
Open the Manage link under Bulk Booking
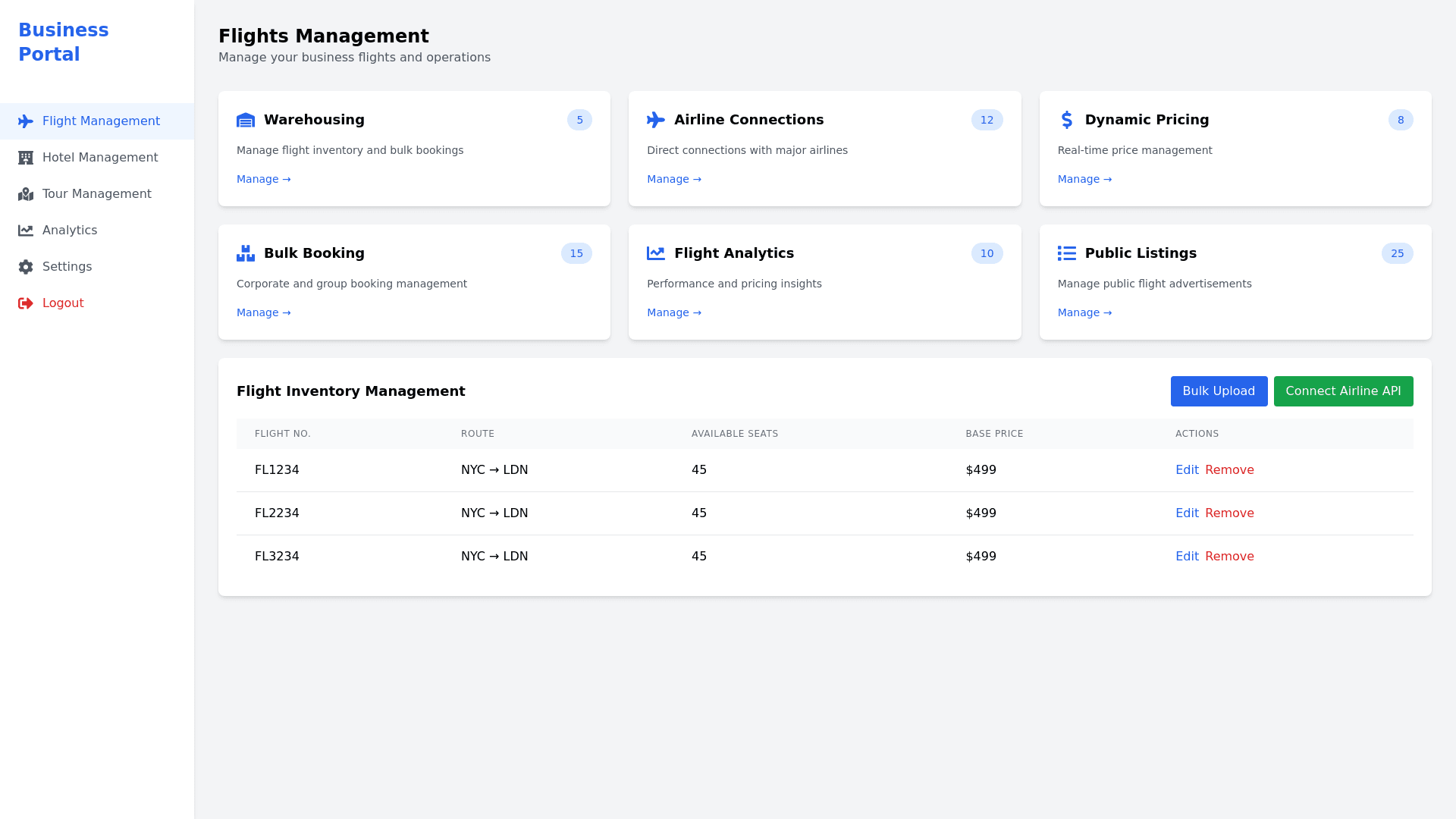263,313
